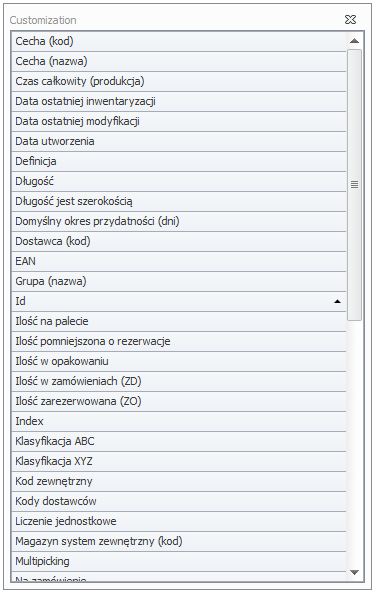Click the scrollbar down arrow
This screenshot has height=595, width=377.
354,572
